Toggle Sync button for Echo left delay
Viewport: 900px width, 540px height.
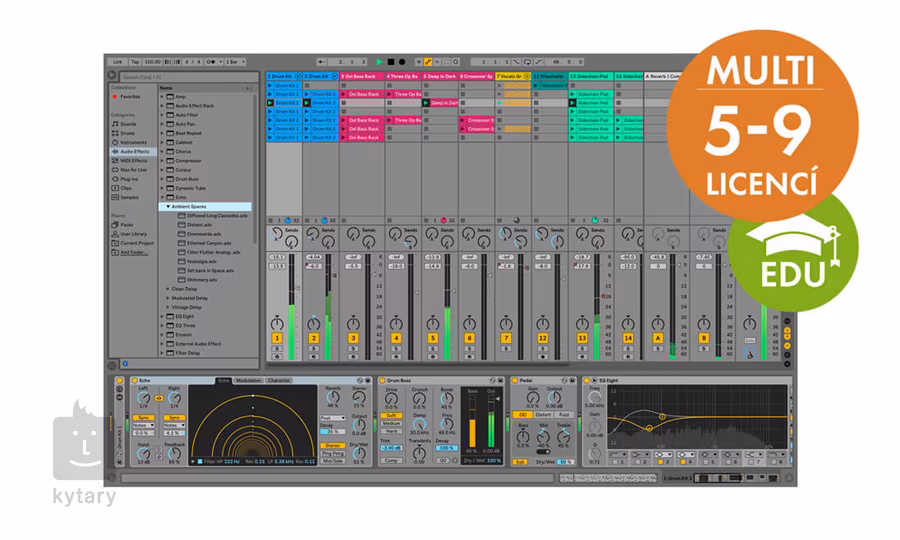coord(145,417)
